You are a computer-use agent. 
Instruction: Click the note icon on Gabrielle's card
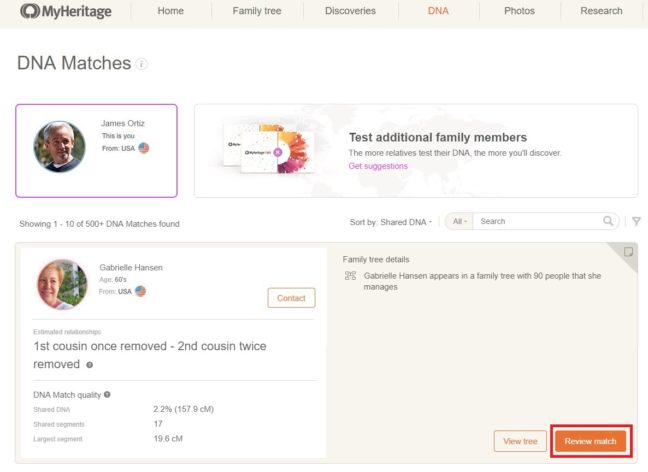[x=628, y=253]
